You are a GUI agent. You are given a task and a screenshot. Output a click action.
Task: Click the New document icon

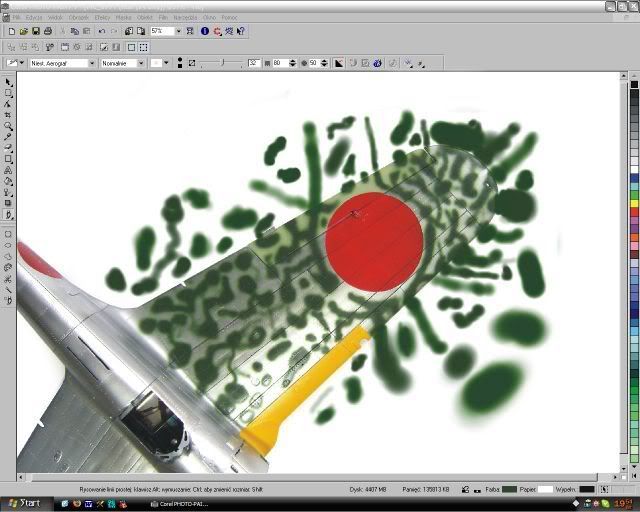(10, 32)
